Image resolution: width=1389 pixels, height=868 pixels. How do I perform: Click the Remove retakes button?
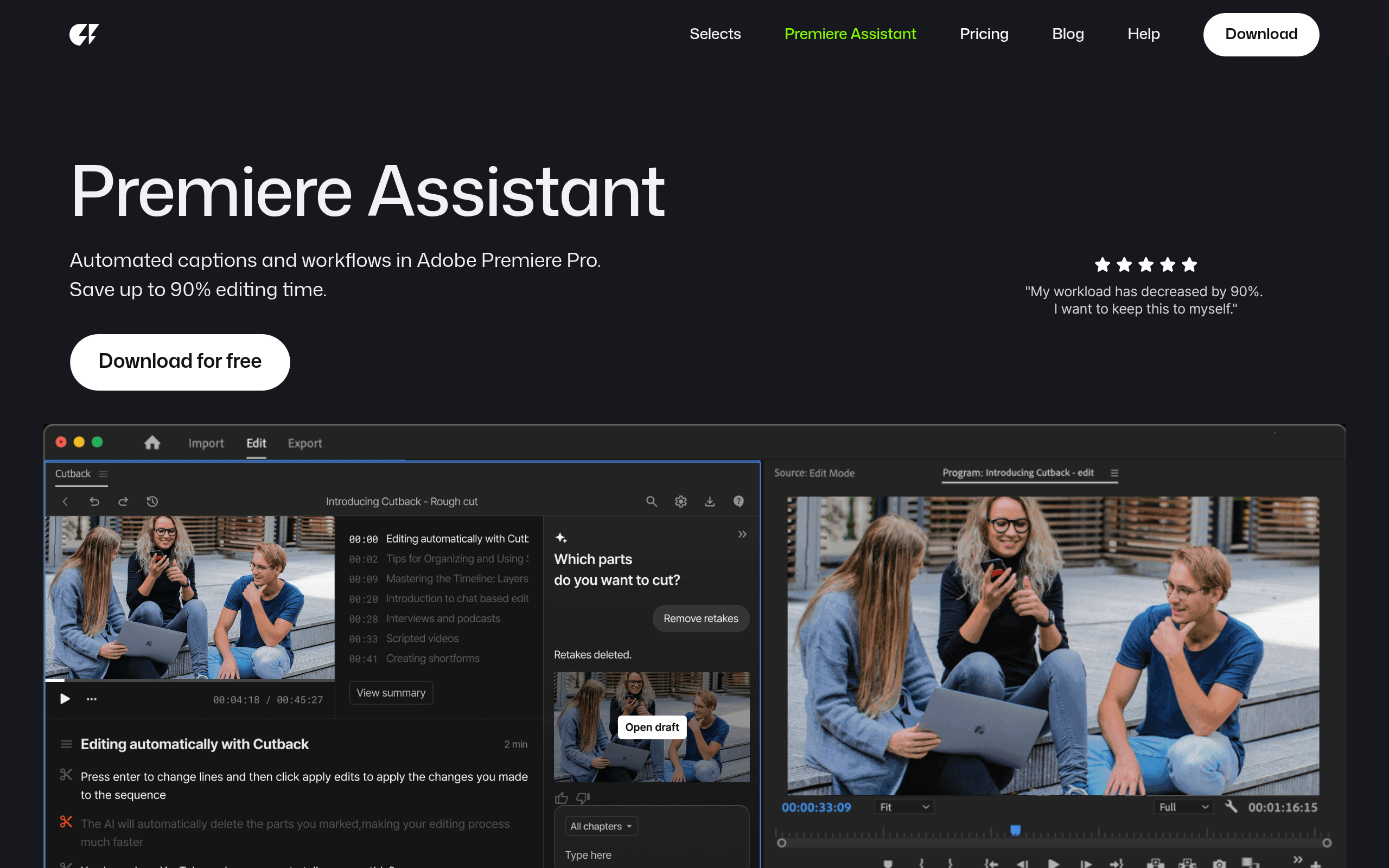coord(700,619)
